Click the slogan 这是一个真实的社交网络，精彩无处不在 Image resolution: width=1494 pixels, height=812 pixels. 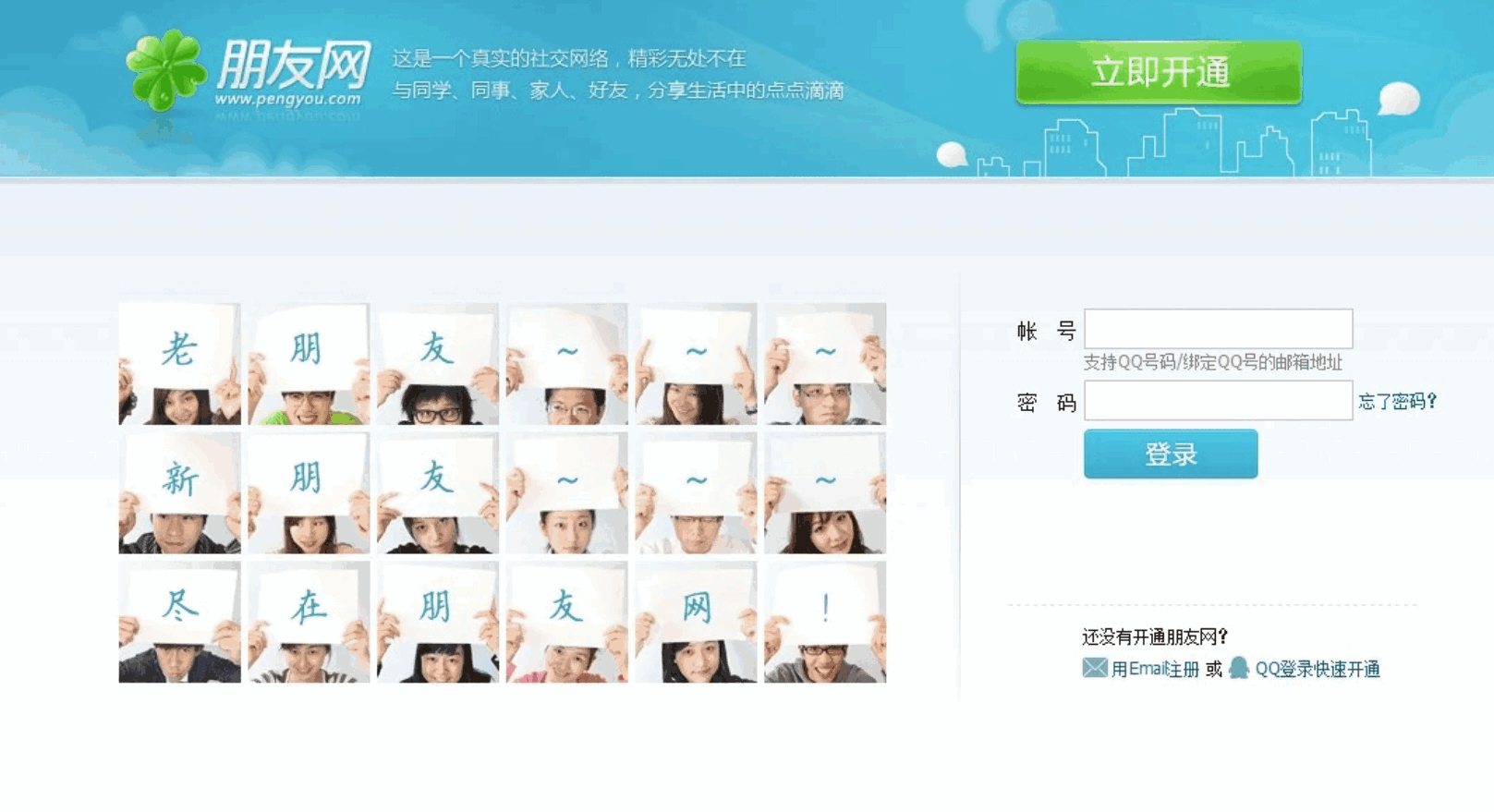[569, 58]
